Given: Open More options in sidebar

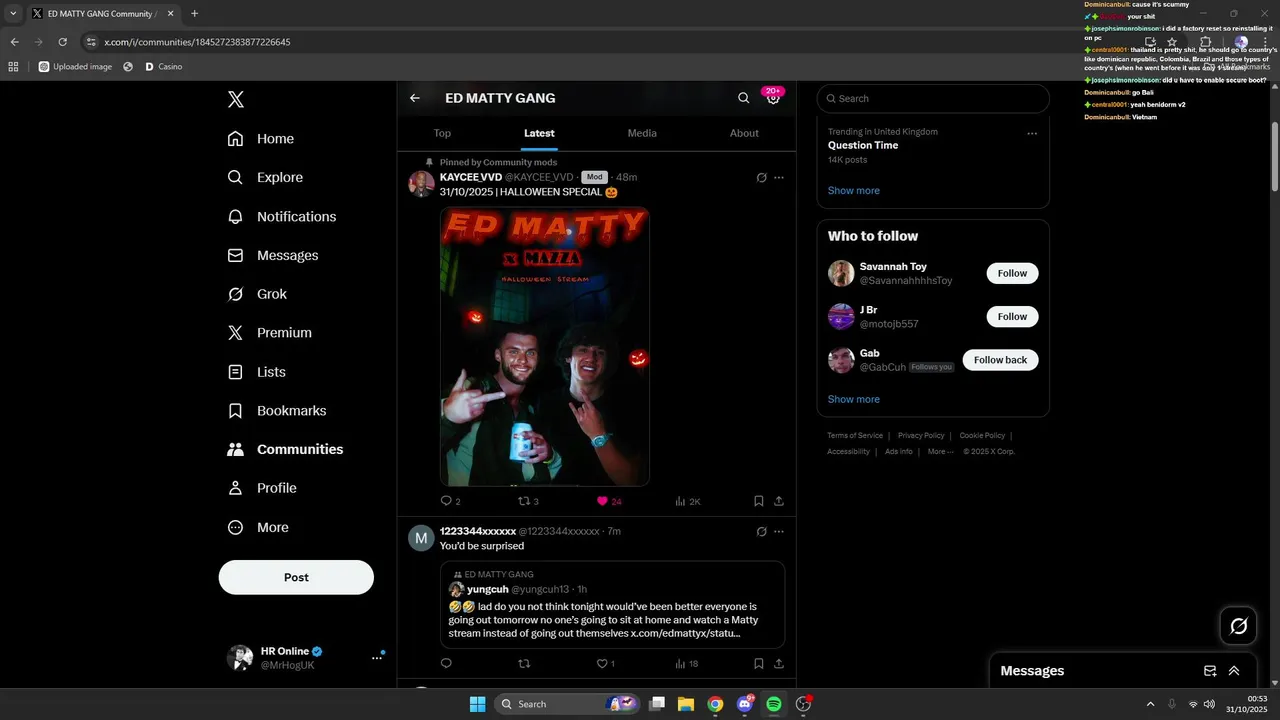Looking at the screenshot, I should [258, 527].
